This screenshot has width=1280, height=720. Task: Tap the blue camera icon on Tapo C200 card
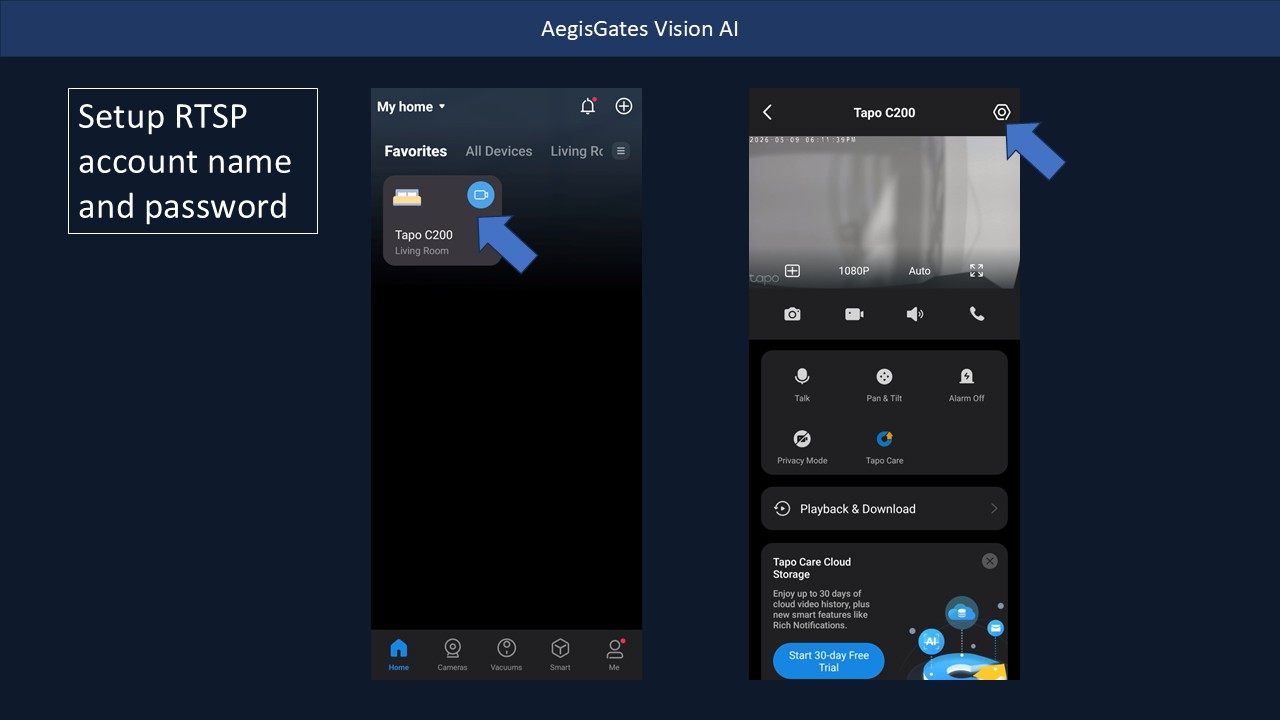point(481,195)
